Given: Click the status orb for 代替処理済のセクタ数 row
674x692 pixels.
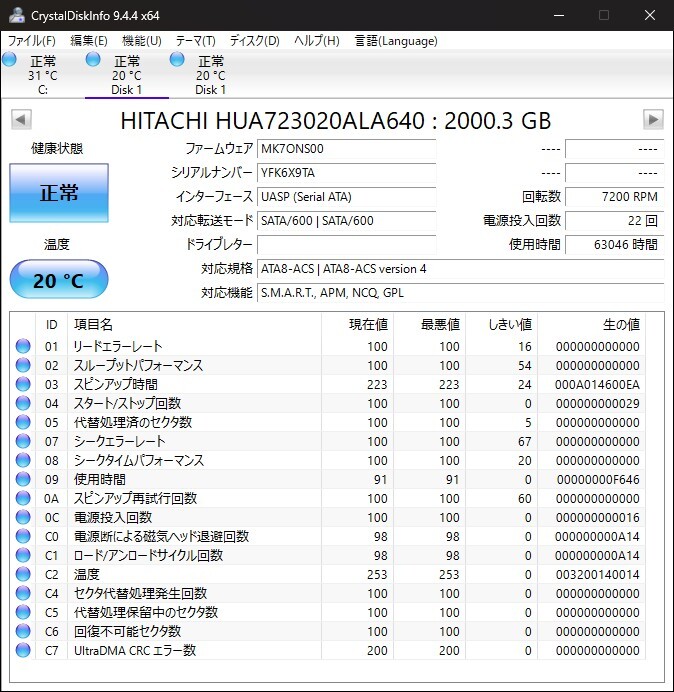Looking at the screenshot, I should tap(23, 422).
